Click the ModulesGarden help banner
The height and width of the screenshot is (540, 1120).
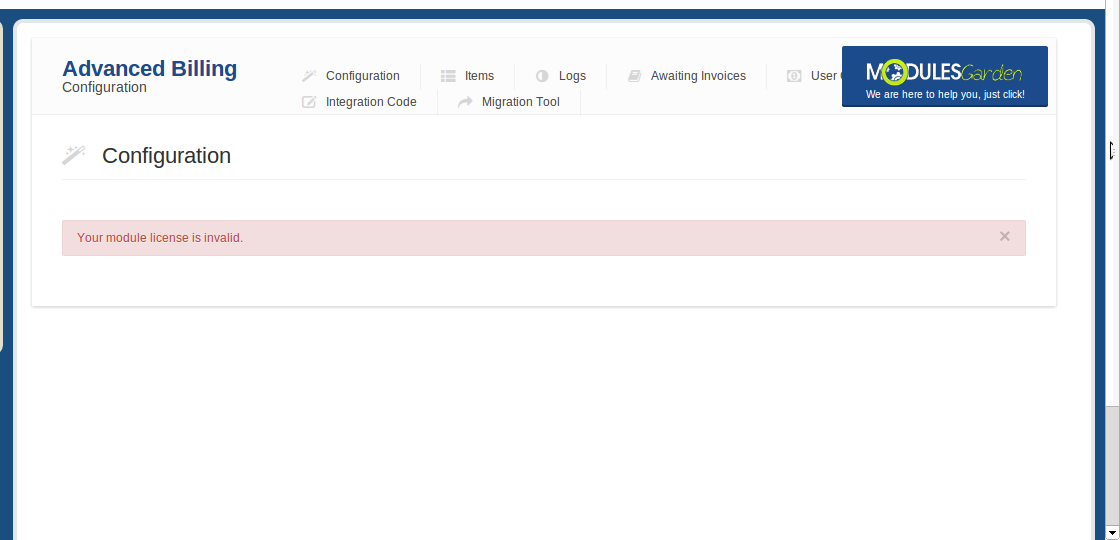(945, 76)
